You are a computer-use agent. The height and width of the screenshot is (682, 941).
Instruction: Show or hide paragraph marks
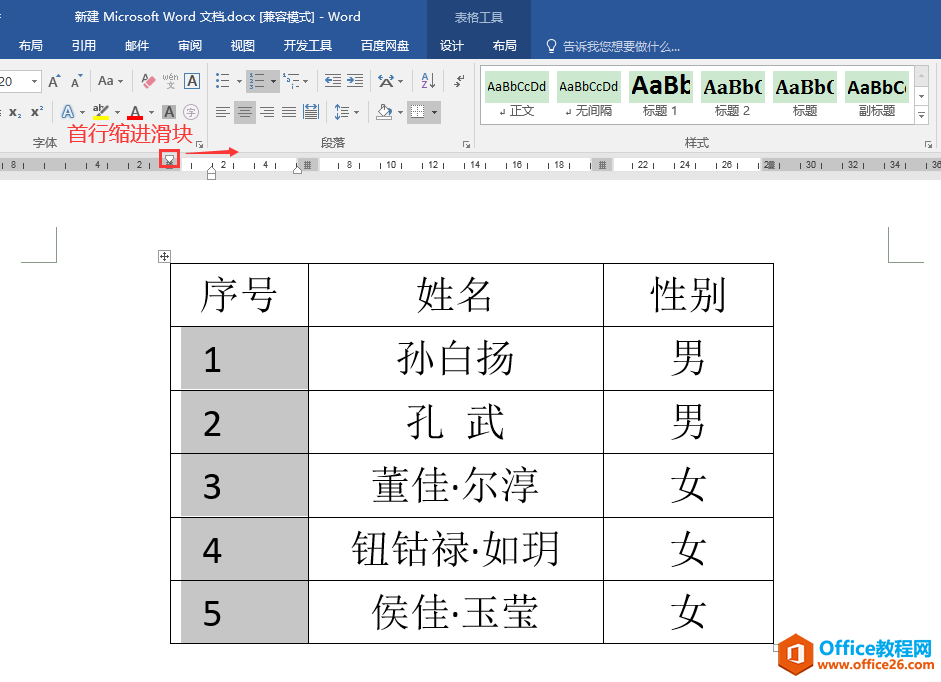tap(459, 81)
